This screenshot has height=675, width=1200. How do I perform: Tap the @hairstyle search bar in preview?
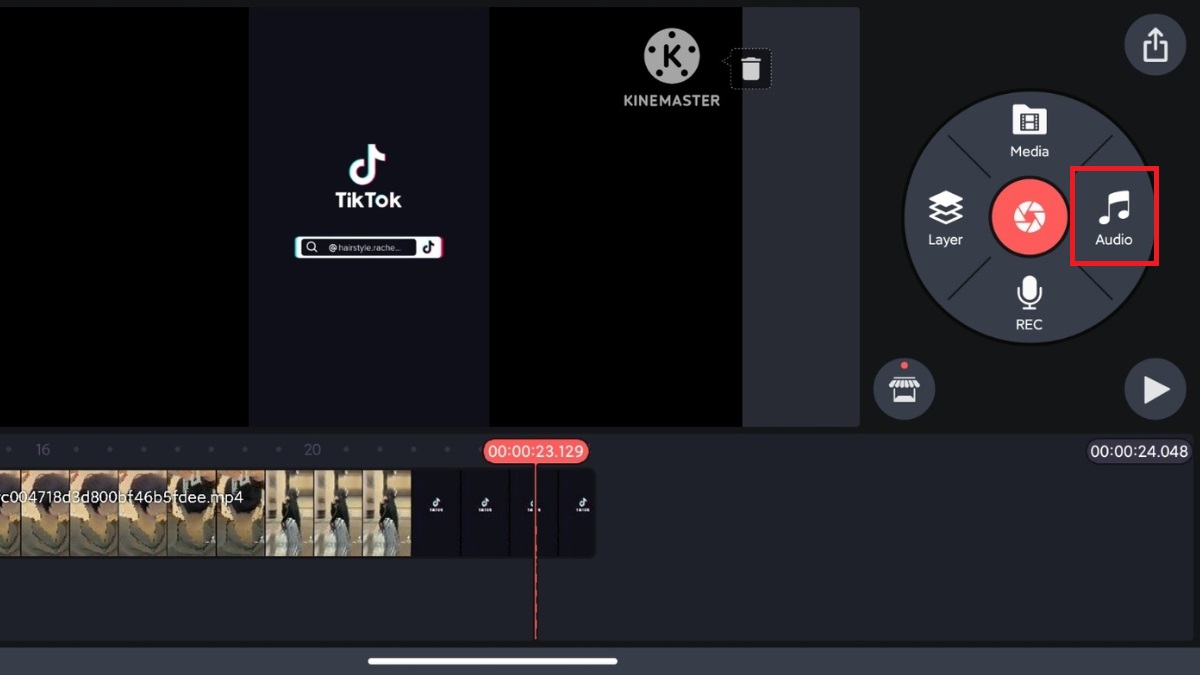click(368, 247)
